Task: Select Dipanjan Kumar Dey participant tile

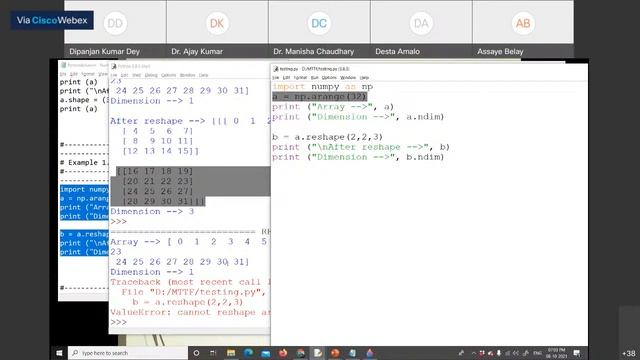Action: tap(115, 29)
